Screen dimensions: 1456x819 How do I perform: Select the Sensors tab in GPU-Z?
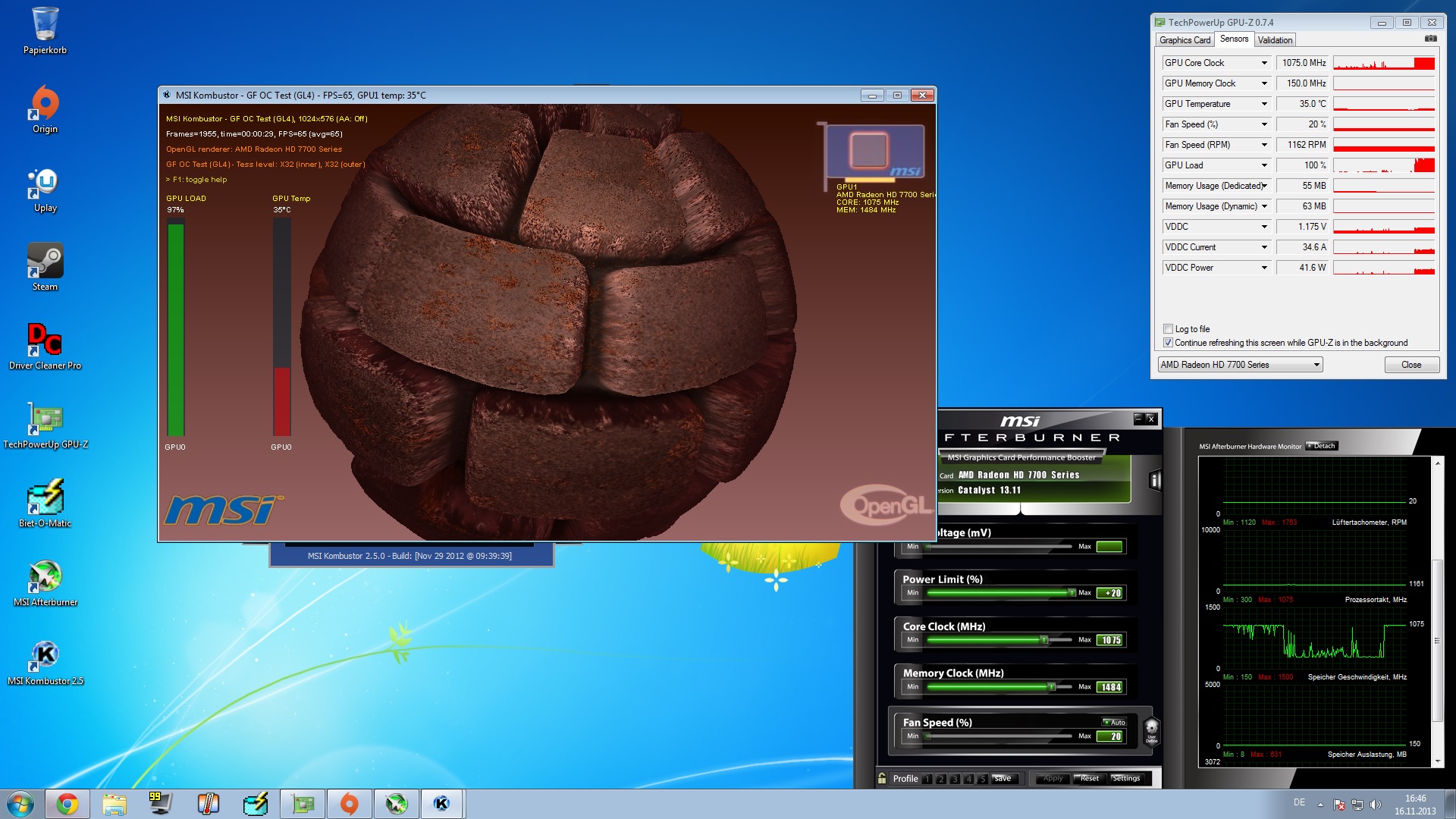click(x=1234, y=39)
